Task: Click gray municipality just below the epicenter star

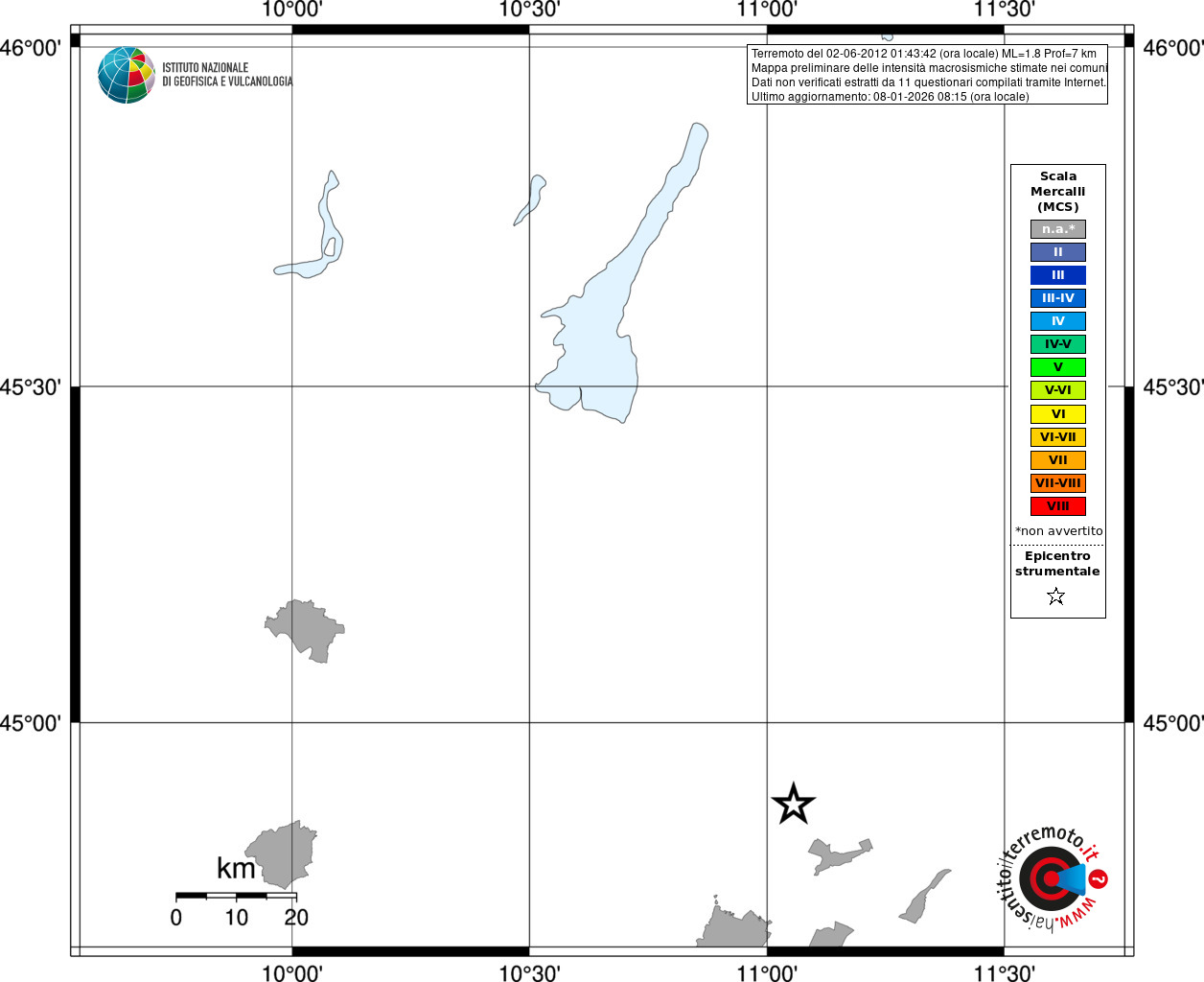Action: click(x=839, y=855)
